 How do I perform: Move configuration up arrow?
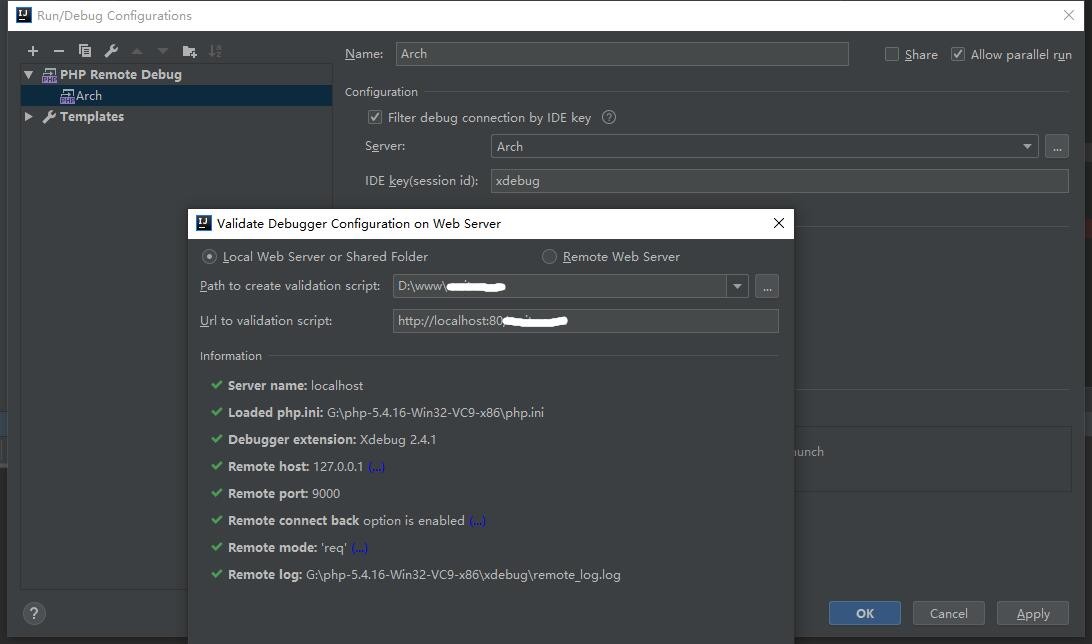click(x=137, y=51)
